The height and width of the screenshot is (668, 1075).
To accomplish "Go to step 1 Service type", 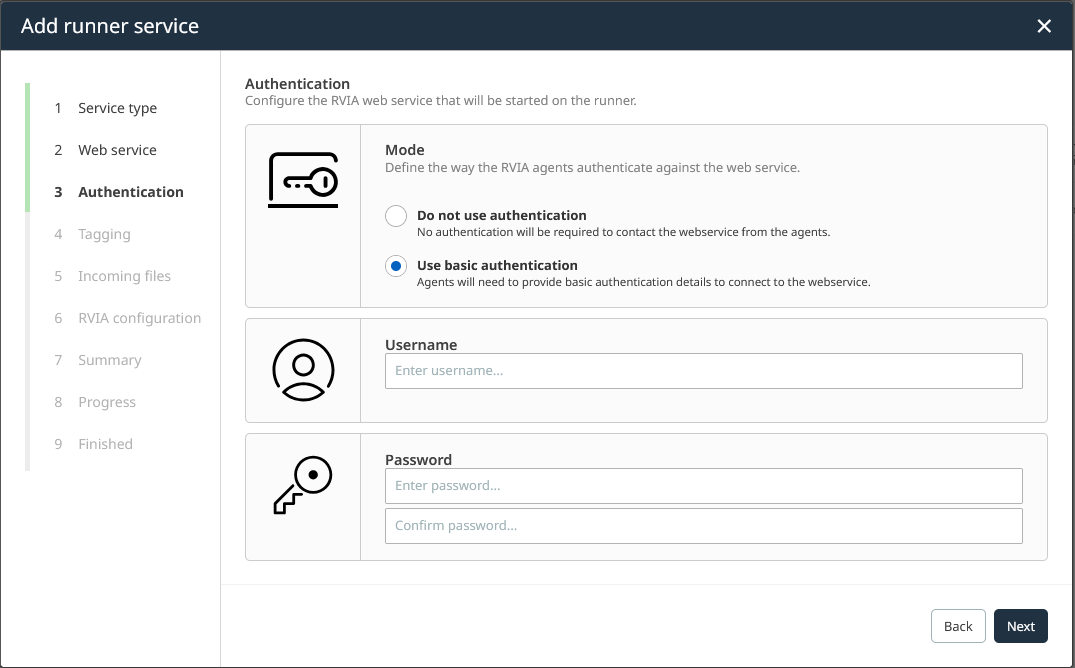I will [x=117, y=108].
